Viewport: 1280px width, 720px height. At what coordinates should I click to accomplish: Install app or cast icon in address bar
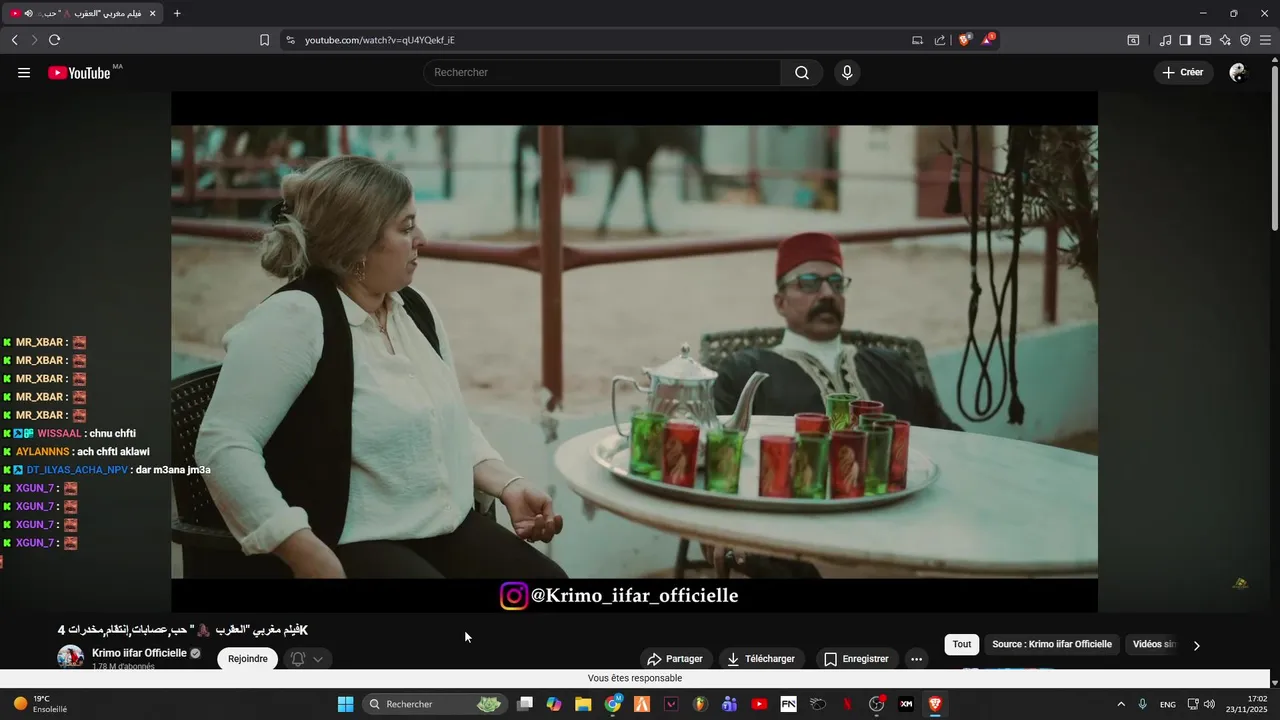pos(917,40)
